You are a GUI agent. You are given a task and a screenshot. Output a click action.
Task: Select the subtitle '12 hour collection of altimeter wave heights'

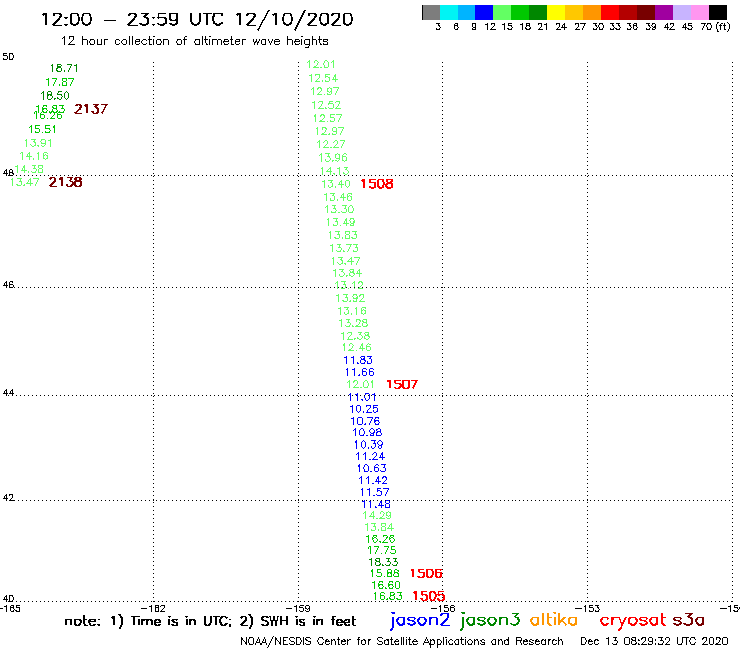pos(194,42)
